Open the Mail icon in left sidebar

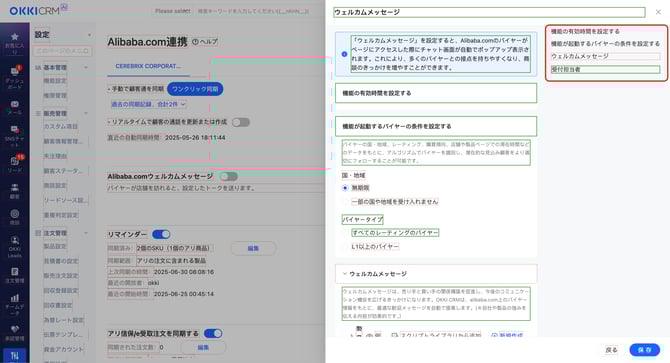(x=15, y=104)
